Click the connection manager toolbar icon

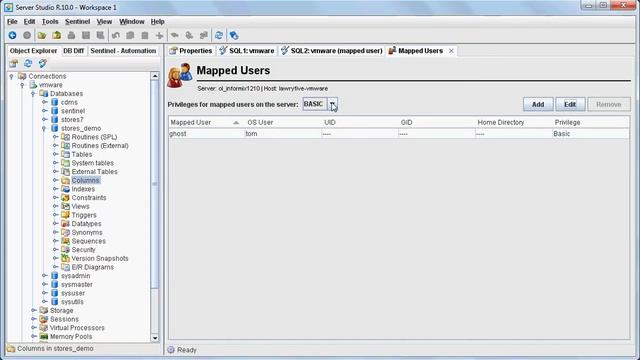[234, 36]
